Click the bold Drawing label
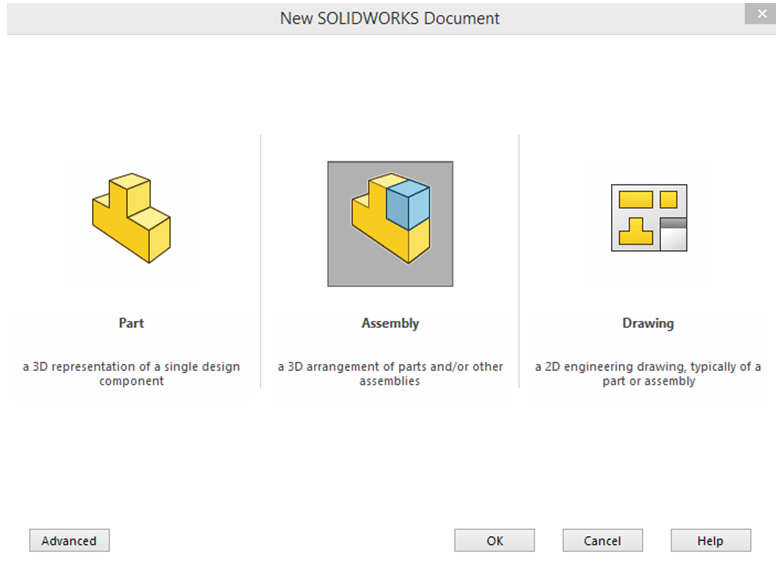Image resolution: width=776 pixels, height=578 pixels. [648, 323]
